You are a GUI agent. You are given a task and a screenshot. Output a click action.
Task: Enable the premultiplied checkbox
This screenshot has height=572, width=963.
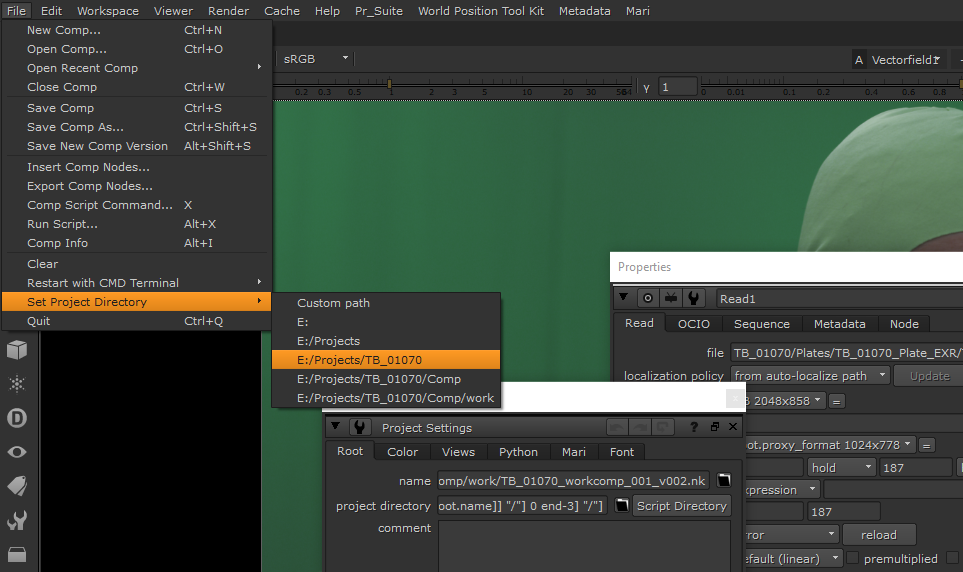click(853, 559)
